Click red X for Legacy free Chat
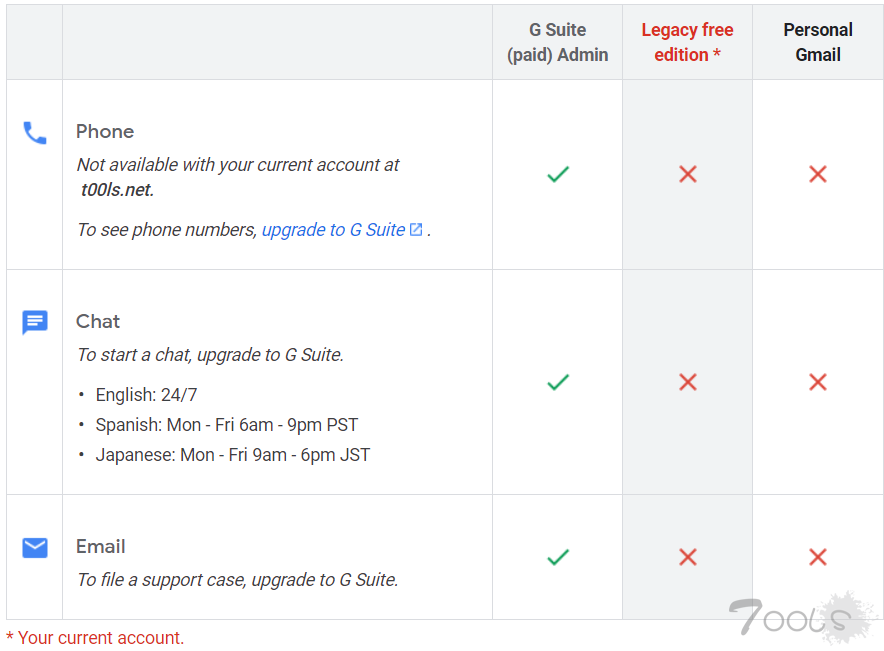Screen dimensions: 884x651 point(688,382)
